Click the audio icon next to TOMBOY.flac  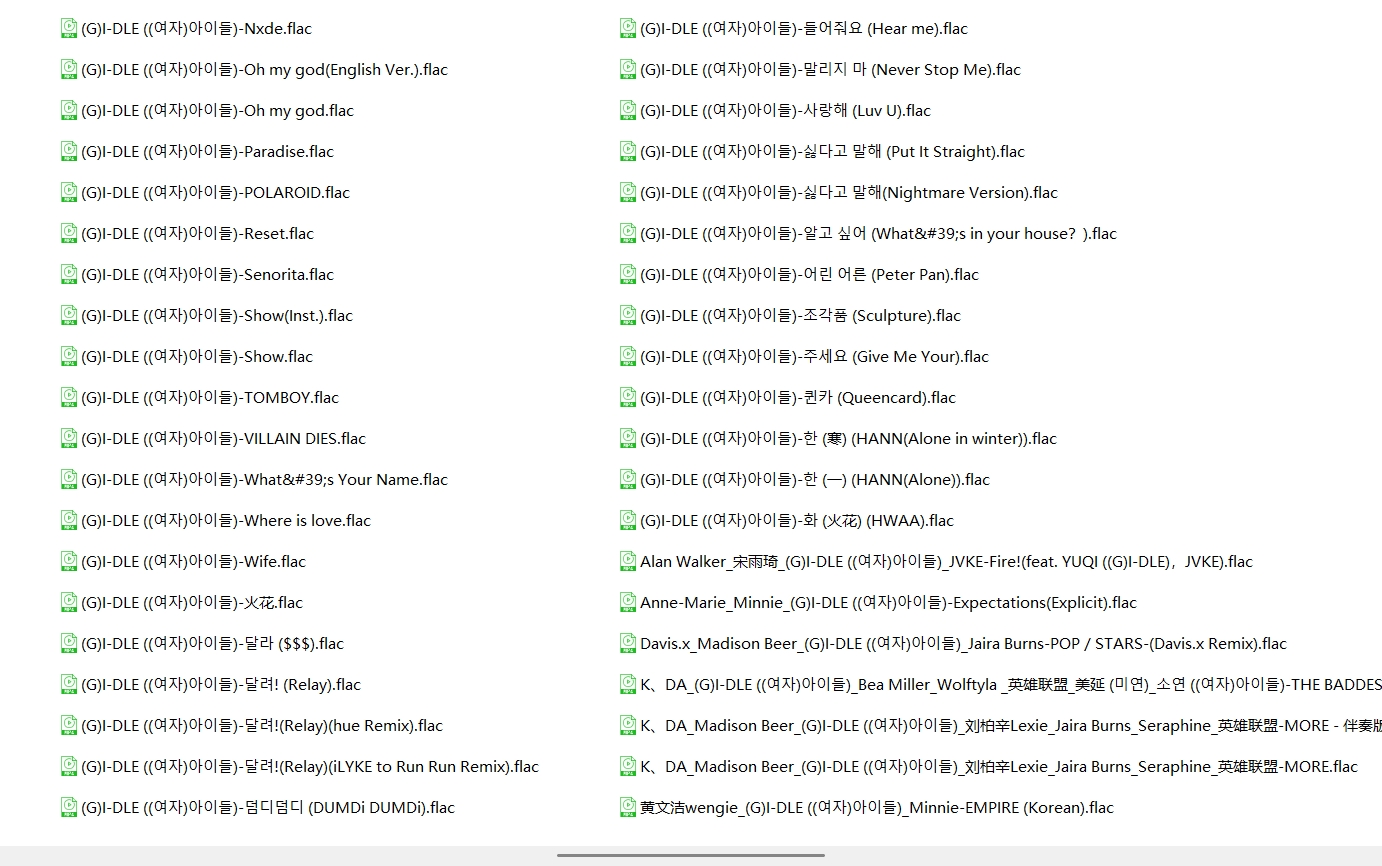click(x=69, y=397)
